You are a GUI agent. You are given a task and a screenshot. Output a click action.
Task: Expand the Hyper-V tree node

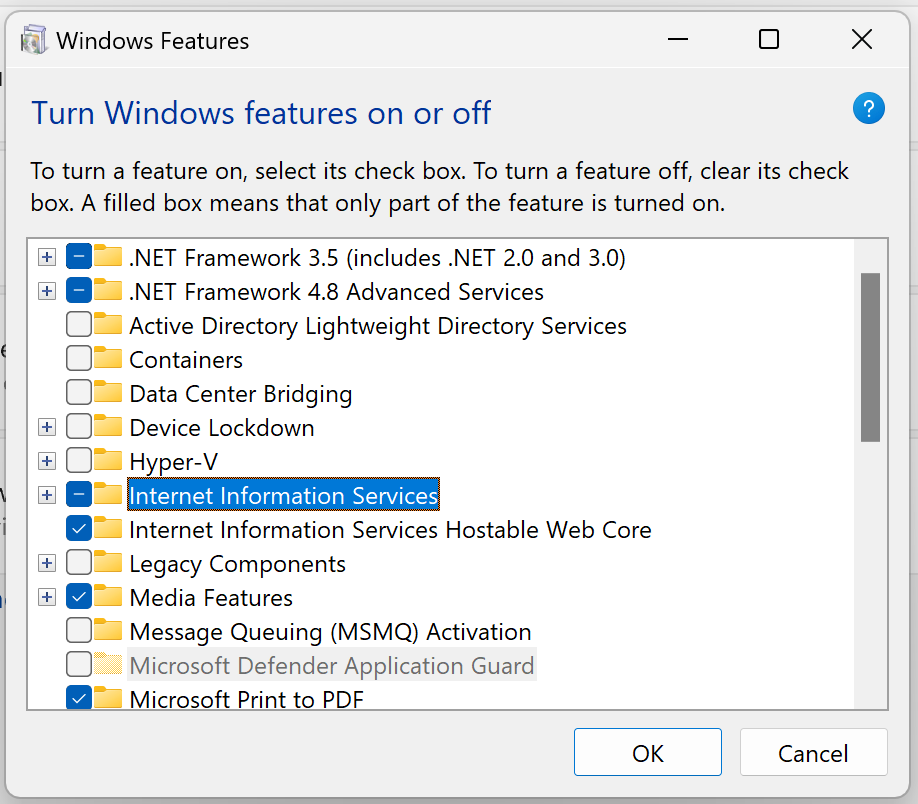[x=46, y=460]
